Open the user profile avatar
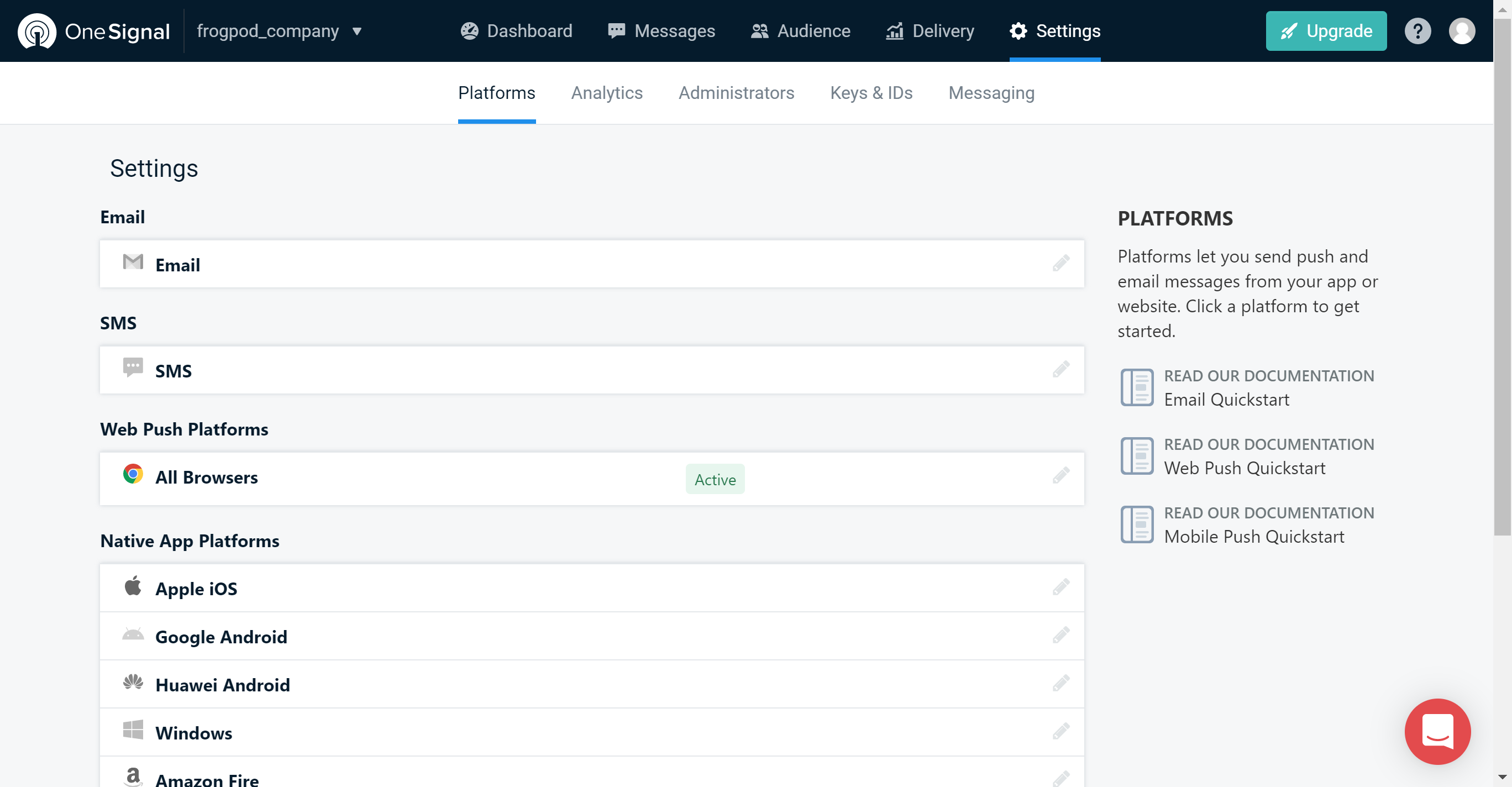 point(1462,31)
